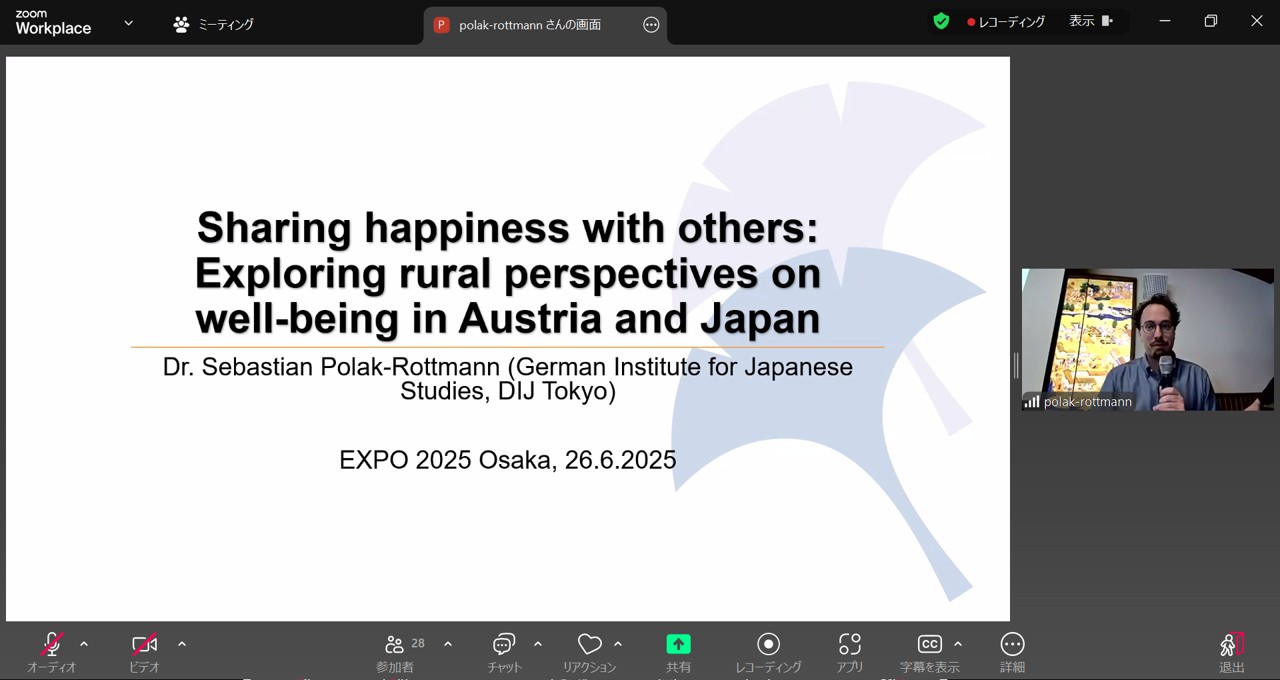Select the polak-rottmann screen share tab
The width and height of the screenshot is (1280, 680).
[530, 25]
